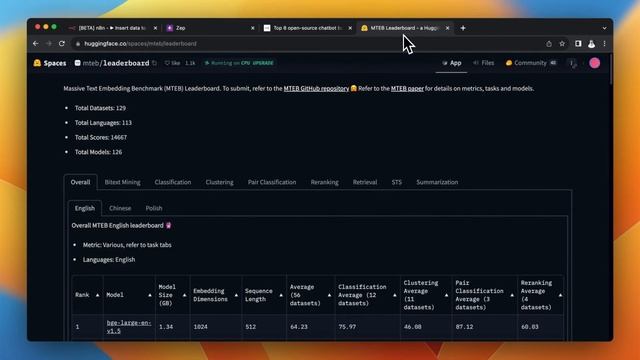640x360 pixels.
Task: Open the MTEB paper link
Action: 407,89
